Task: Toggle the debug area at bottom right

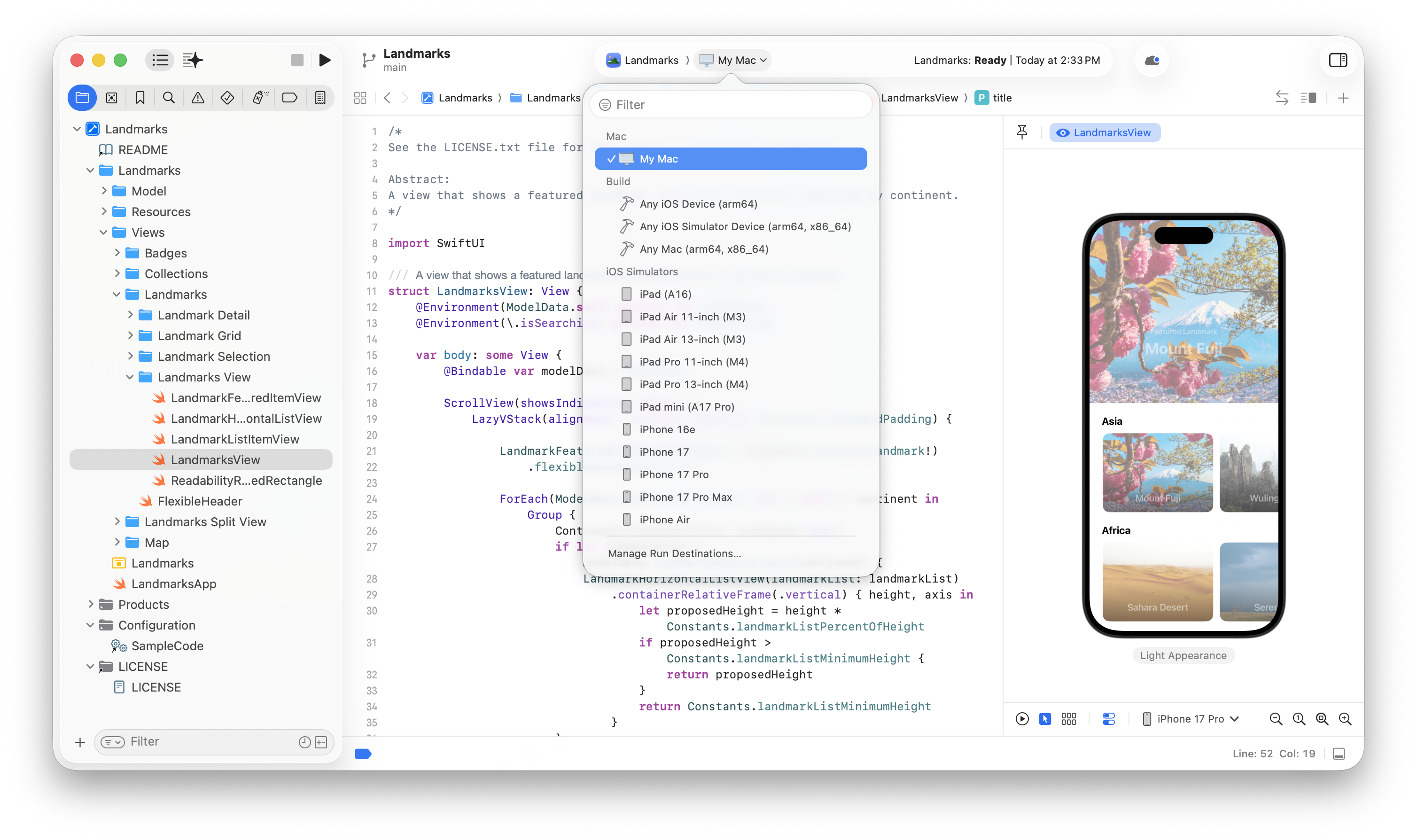Action: tap(1339, 754)
